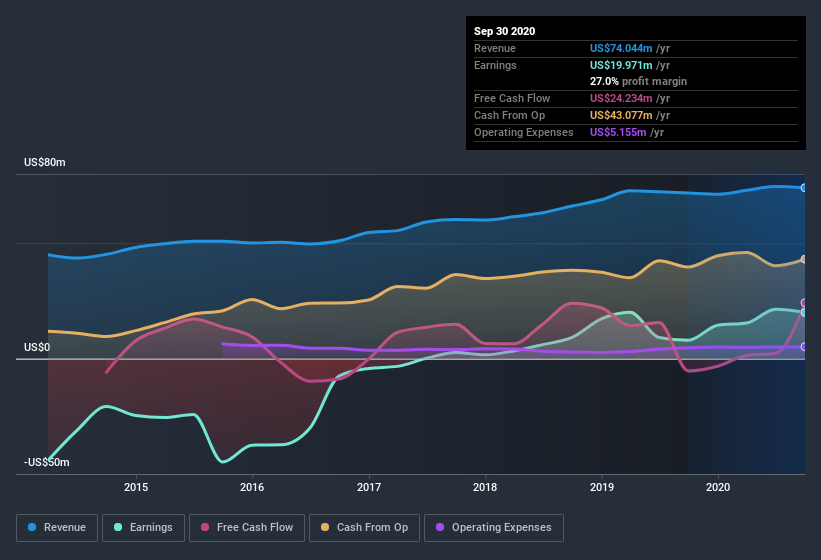Hide the Free Cash Flow series
821x560 pixels.
click(247, 528)
